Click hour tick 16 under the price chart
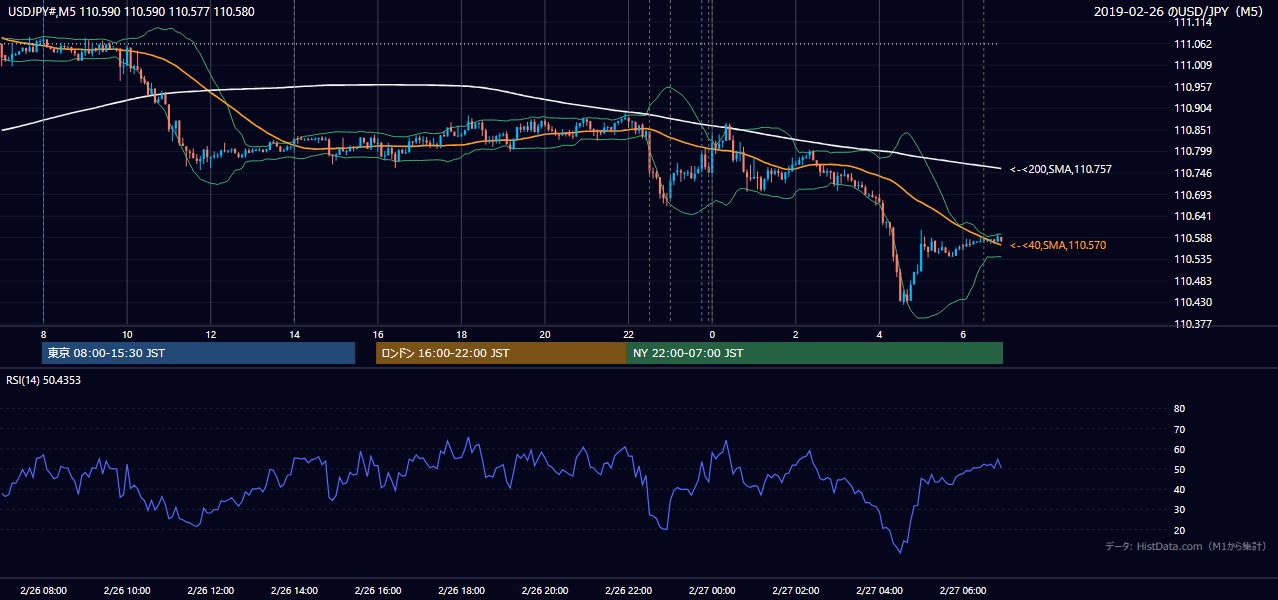Viewport: 1278px width, 600px height. [x=377, y=334]
